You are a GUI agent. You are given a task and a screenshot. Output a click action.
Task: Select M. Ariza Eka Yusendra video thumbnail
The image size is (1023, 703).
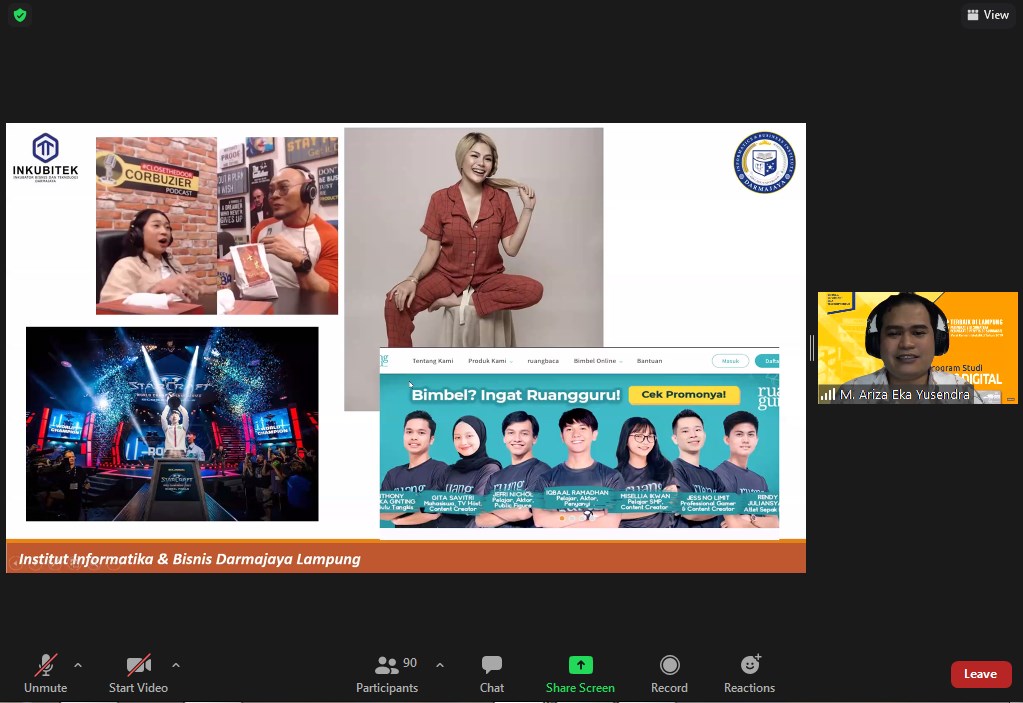[917, 348]
